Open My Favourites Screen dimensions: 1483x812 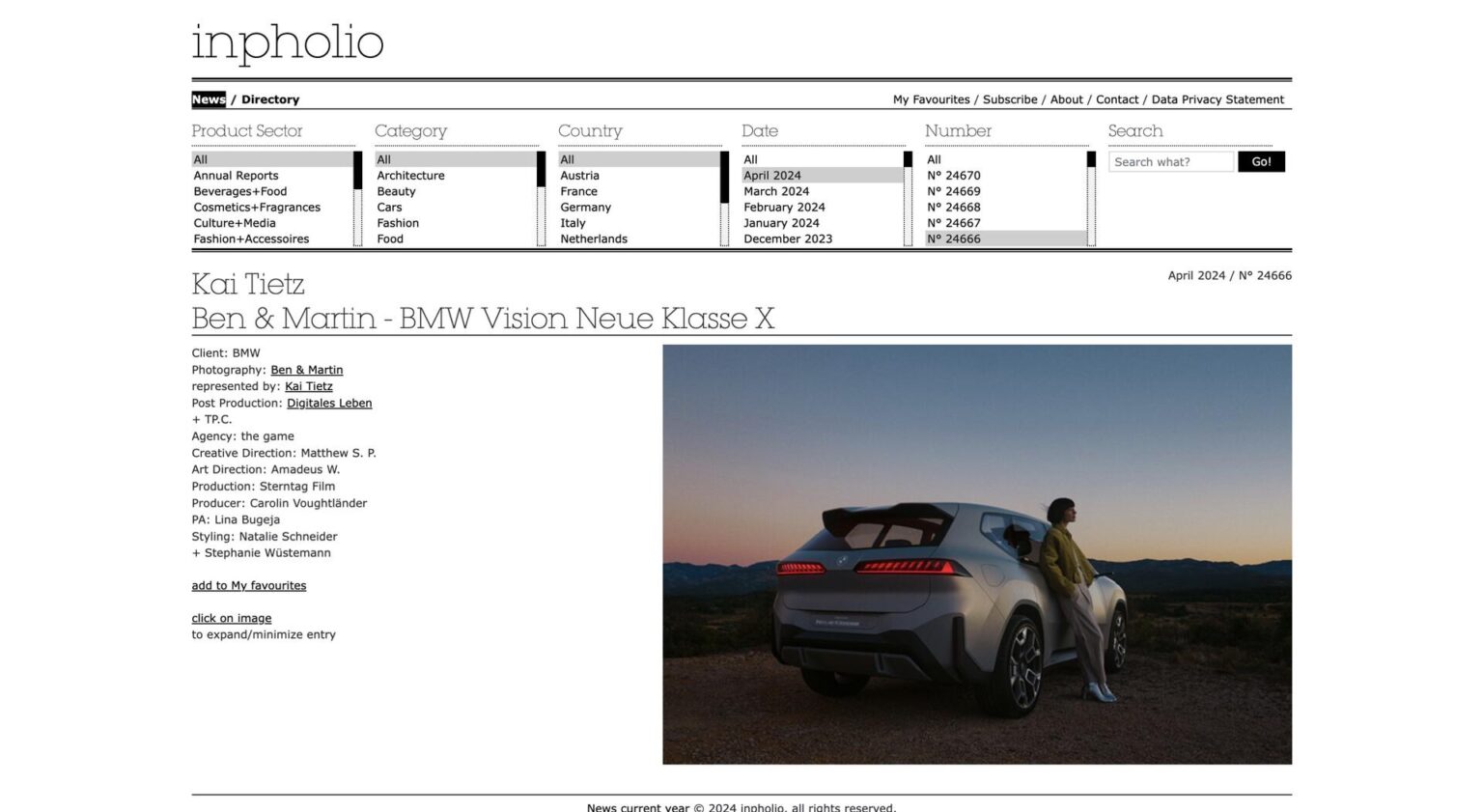click(931, 99)
